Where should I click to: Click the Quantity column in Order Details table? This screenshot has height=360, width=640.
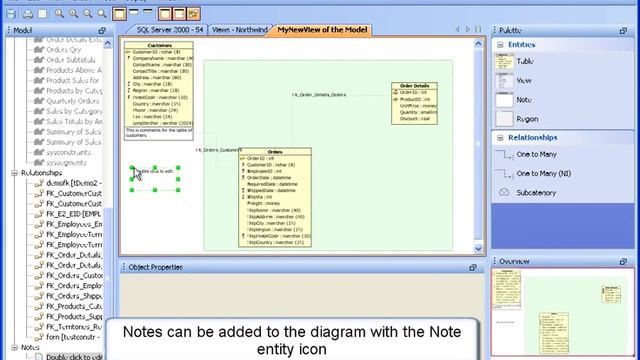pos(417,112)
